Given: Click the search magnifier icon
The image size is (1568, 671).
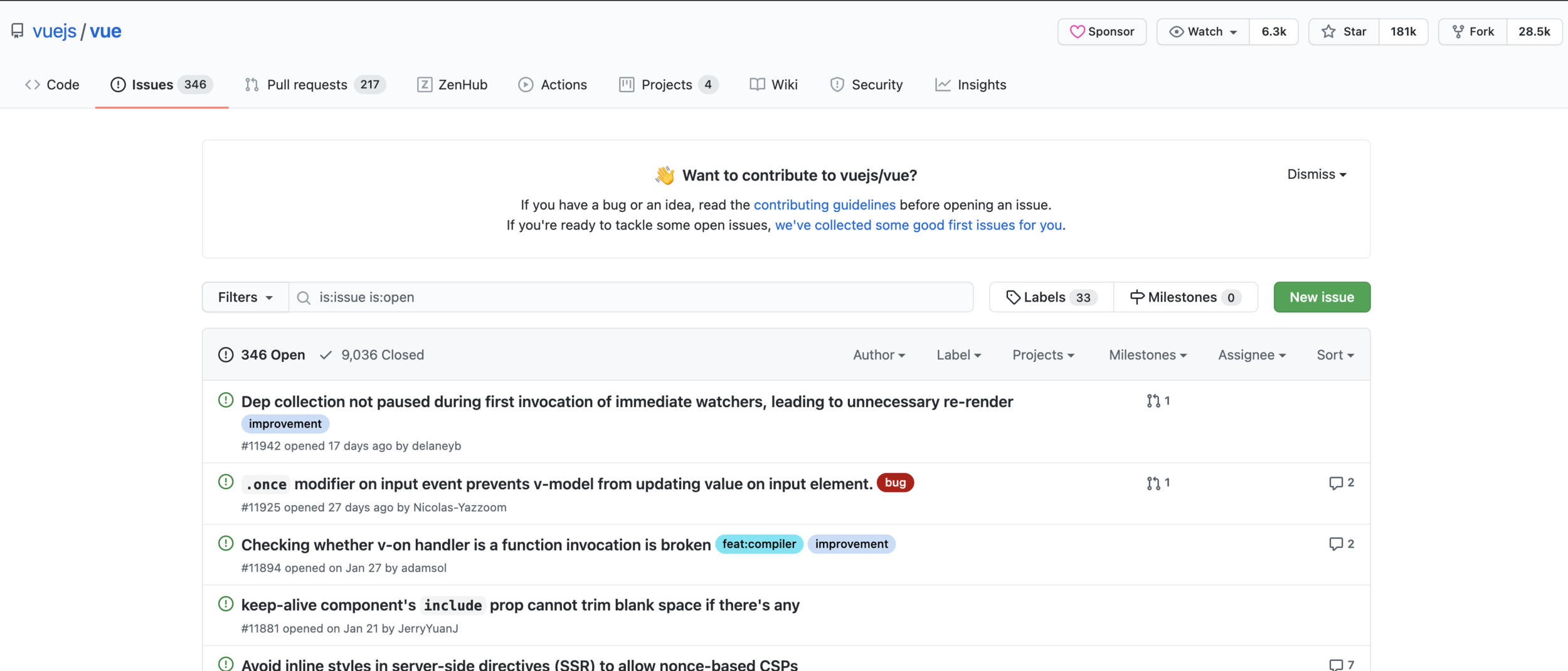Looking at the screenshot, I should [304, 298].
